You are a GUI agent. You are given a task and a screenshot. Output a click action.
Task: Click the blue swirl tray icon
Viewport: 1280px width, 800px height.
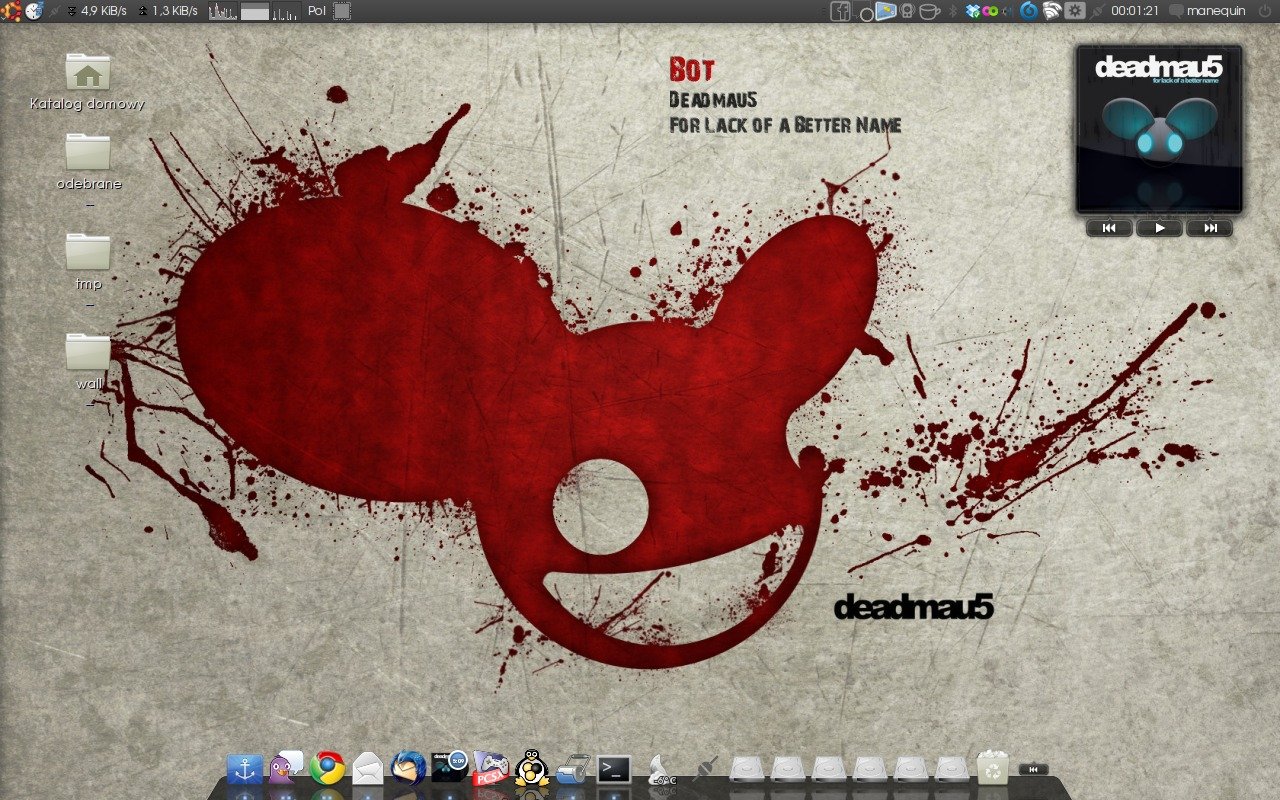point(1028,11)
